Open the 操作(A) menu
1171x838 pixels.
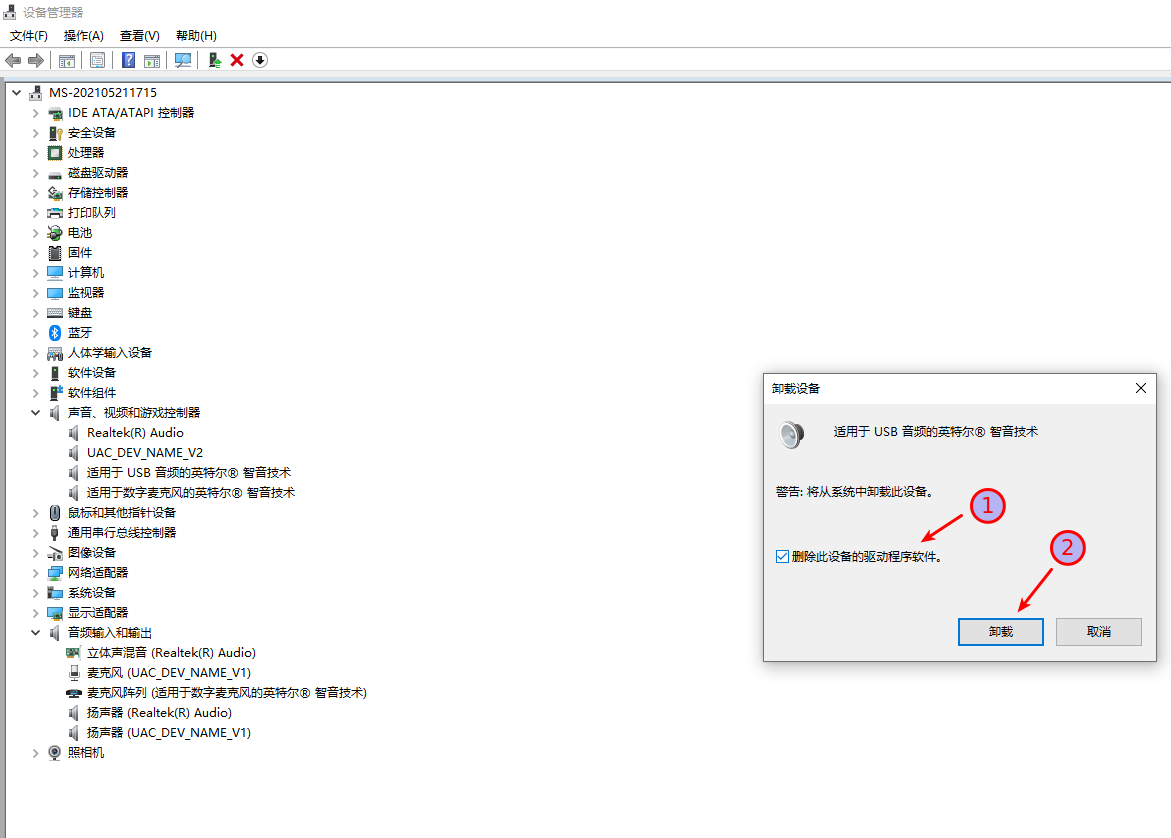click(84, 36)
